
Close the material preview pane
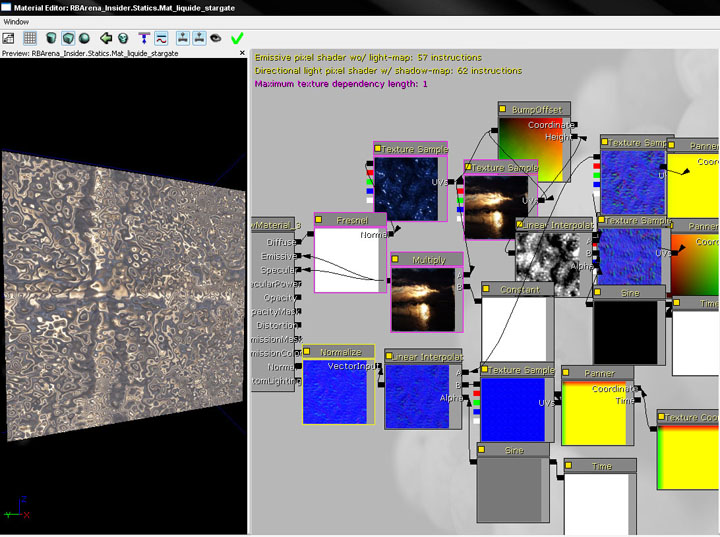tap(242, 53)
